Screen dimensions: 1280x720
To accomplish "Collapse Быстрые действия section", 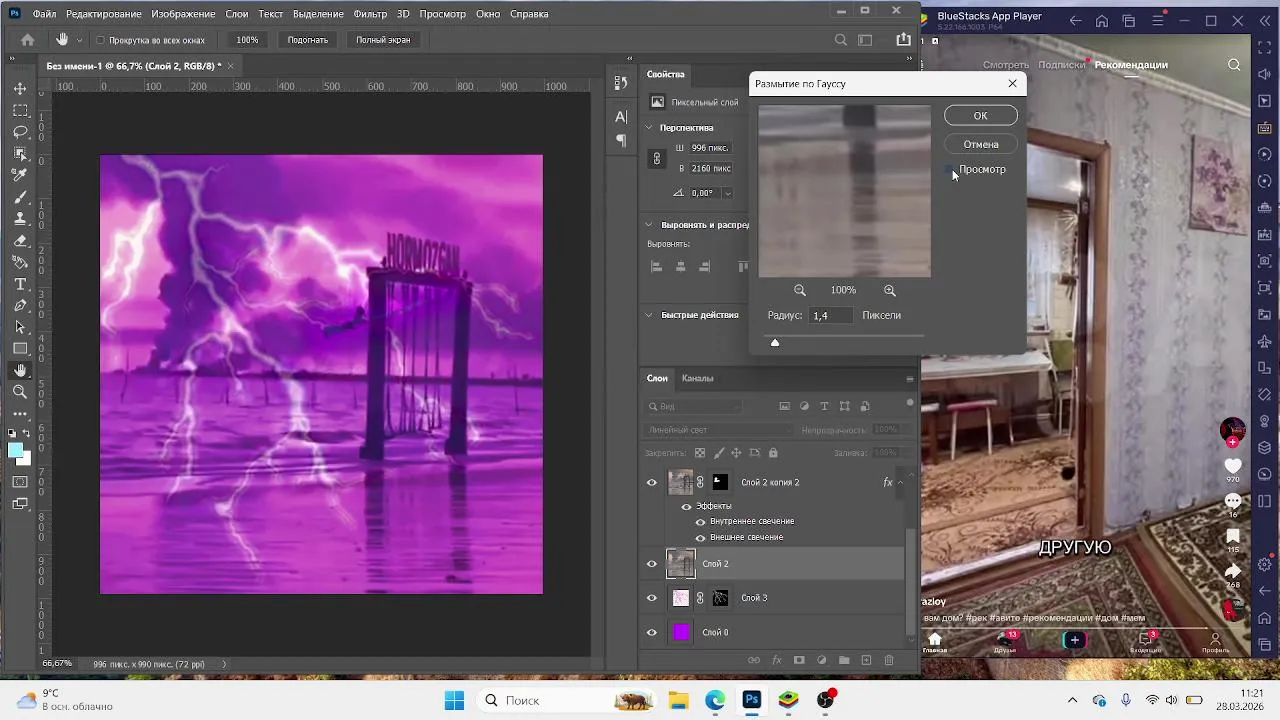I will pos(648,315).
